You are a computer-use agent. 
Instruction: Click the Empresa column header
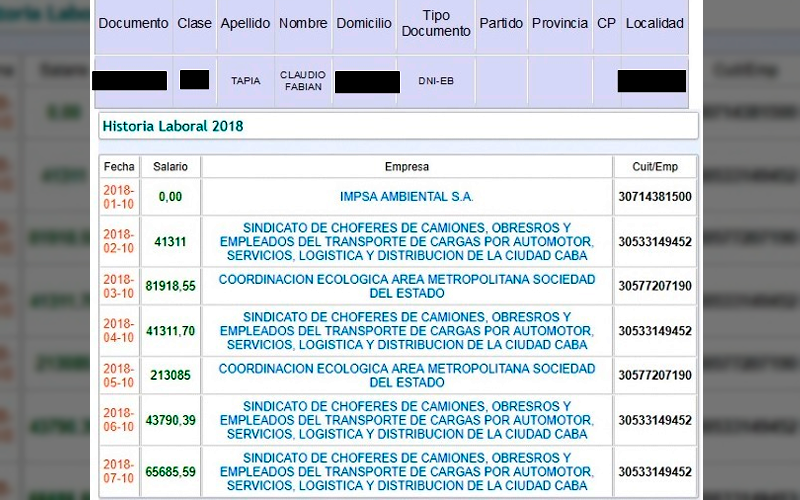pyautogui.click(x=407, y=166)
